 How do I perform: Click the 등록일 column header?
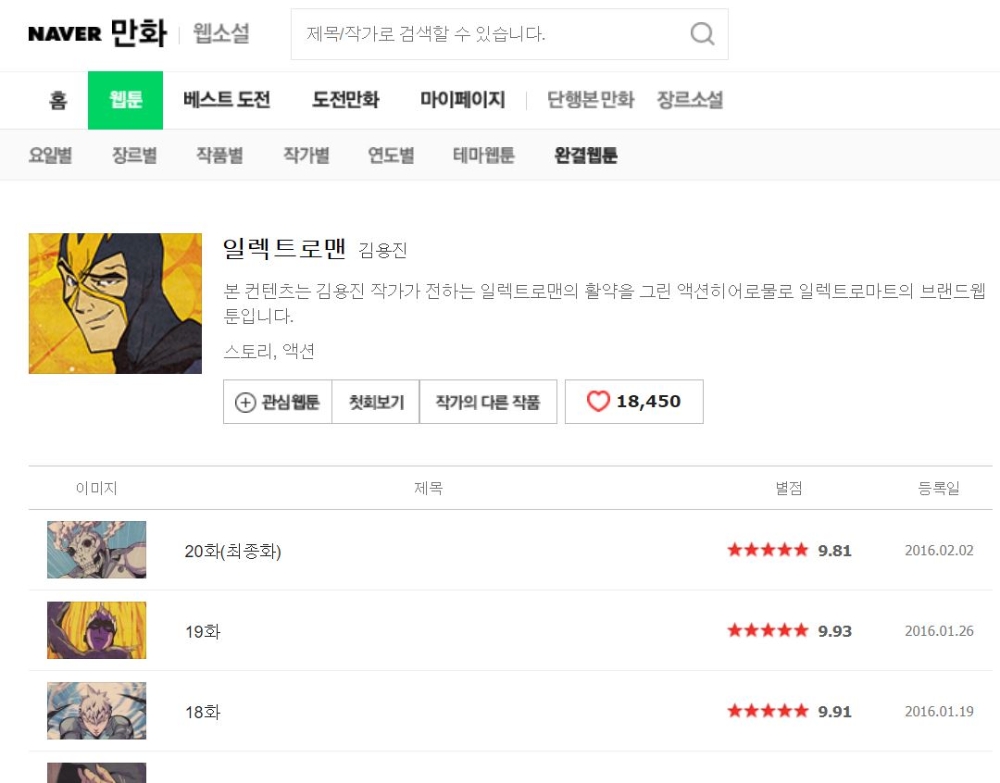(939, 488)
